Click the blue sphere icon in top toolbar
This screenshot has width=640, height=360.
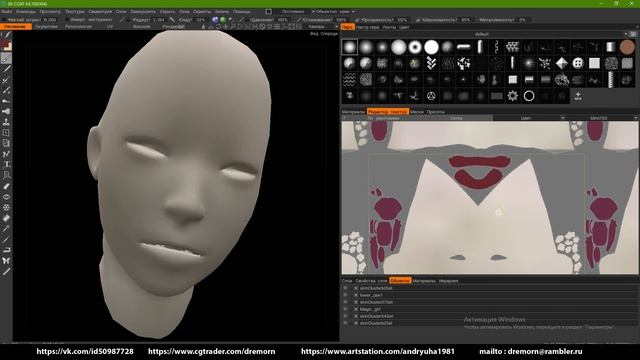[216, 20]
